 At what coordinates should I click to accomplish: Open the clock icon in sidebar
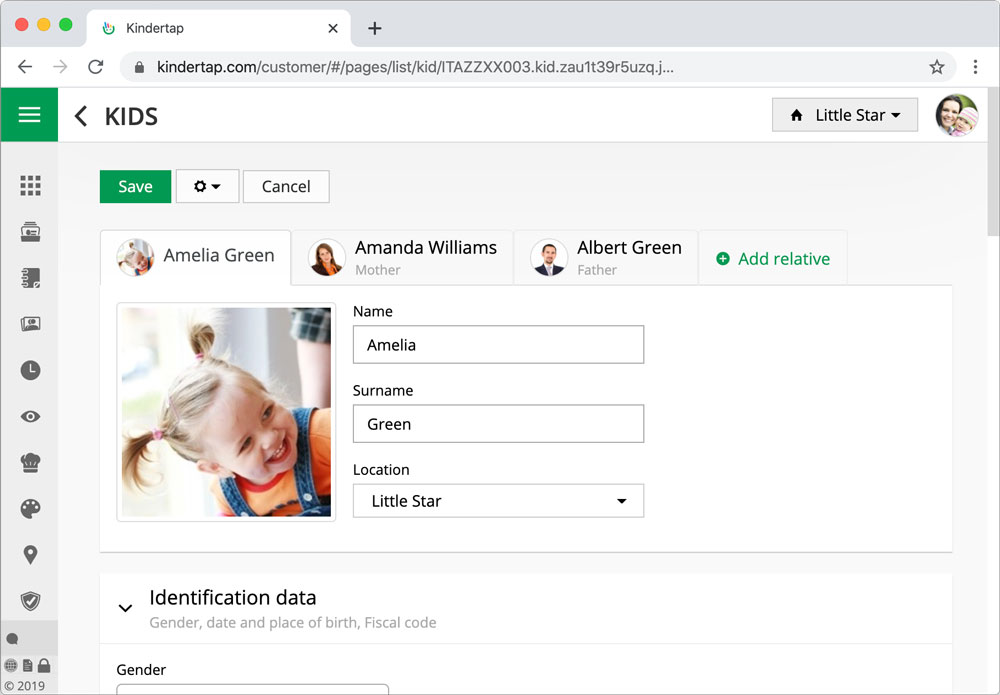pos(30,370)
